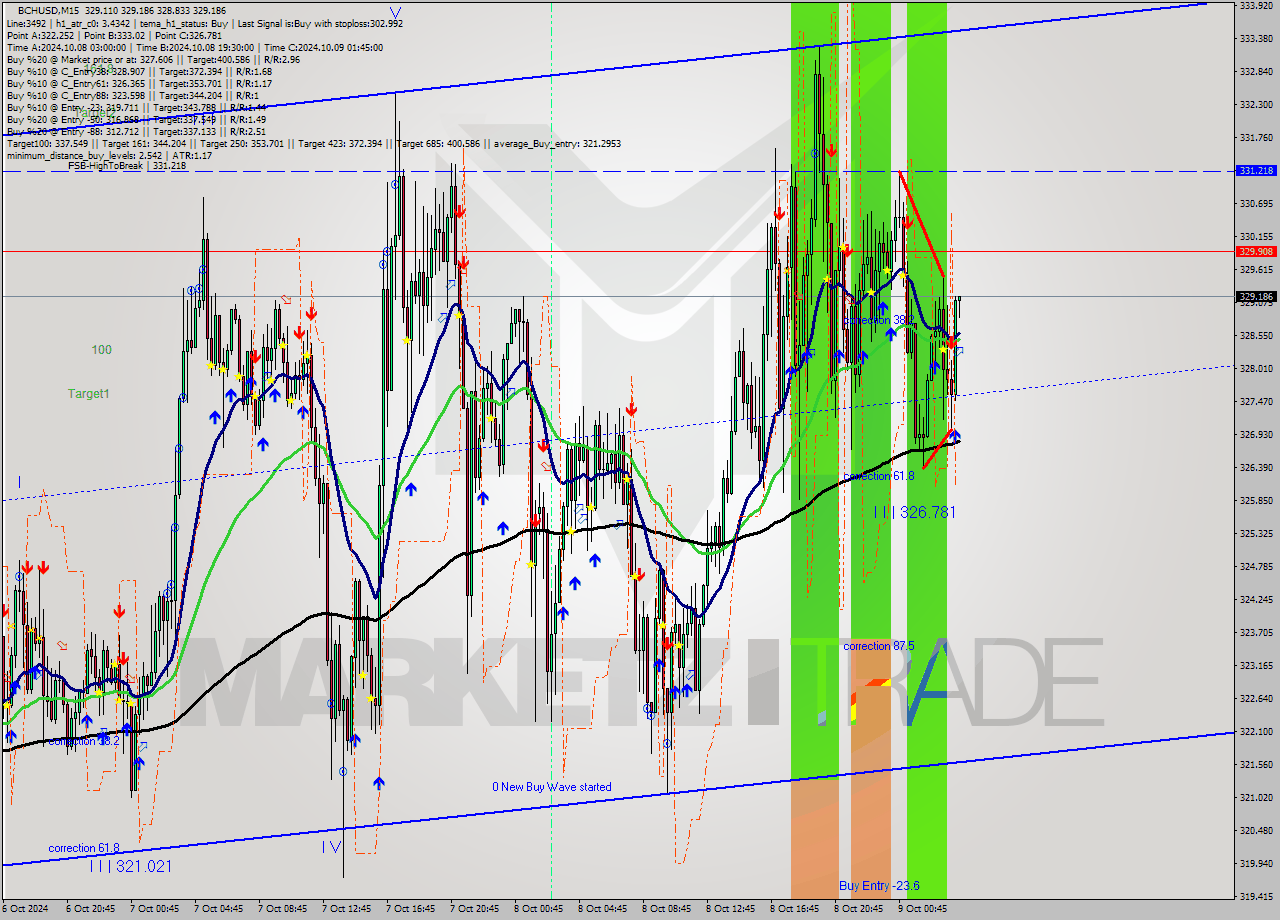Click the Buy Entry -23.6 label
The height and width of the screenshot is (920, 1280).
(879, 886)
